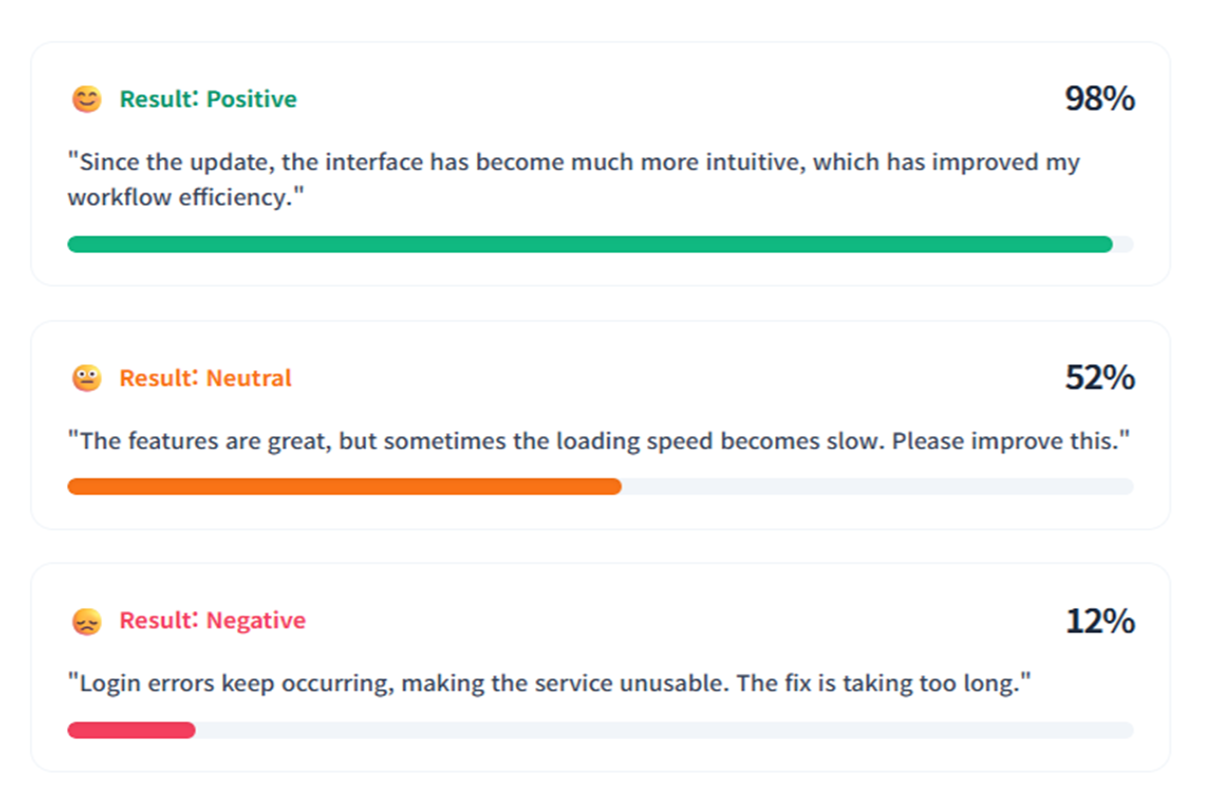Click the red negative progress bar
The height and width of the screenshot is (797, 1210).
131,730
